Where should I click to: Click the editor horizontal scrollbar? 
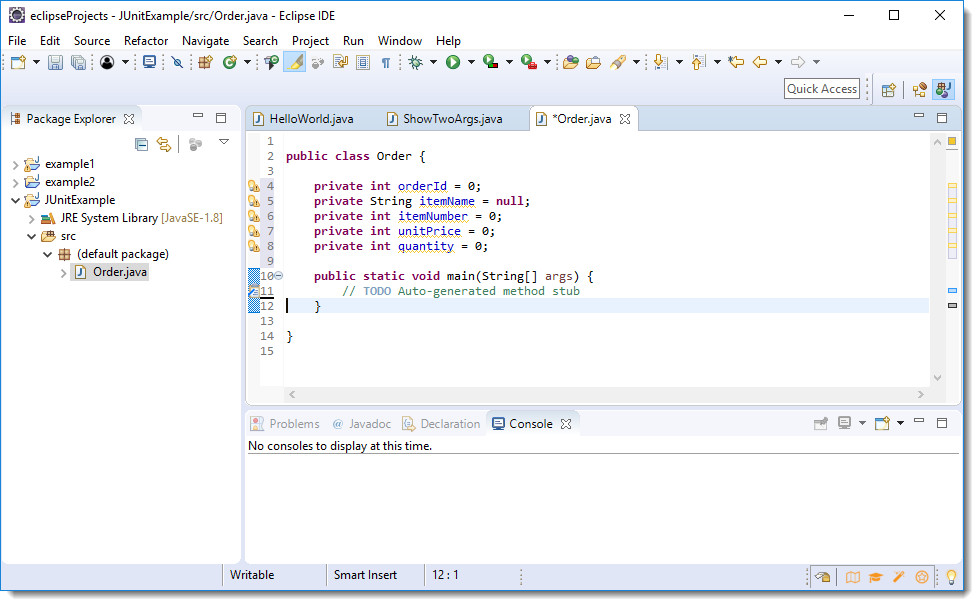tap(606, 394)
